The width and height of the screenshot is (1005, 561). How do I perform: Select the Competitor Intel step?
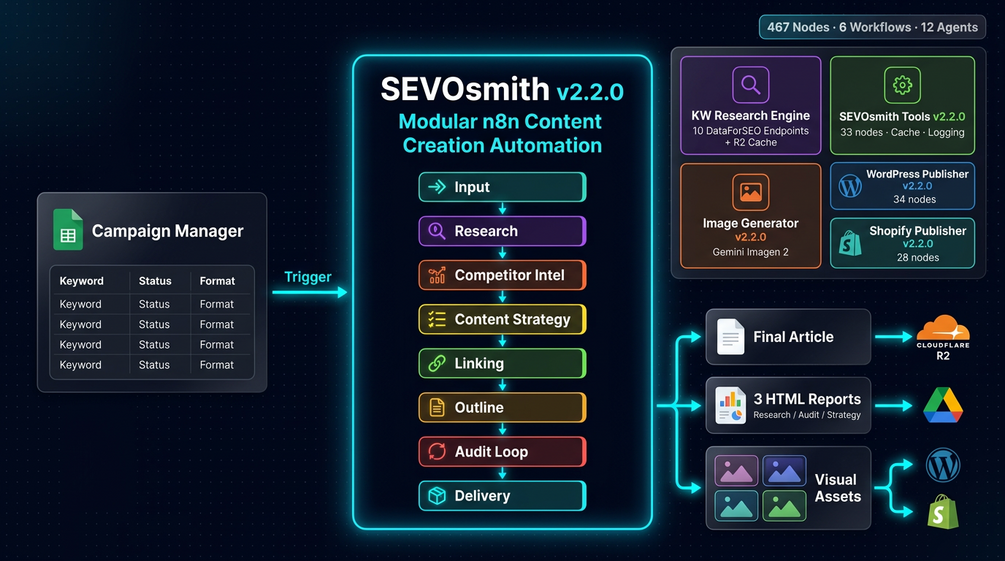click(502, 275)
